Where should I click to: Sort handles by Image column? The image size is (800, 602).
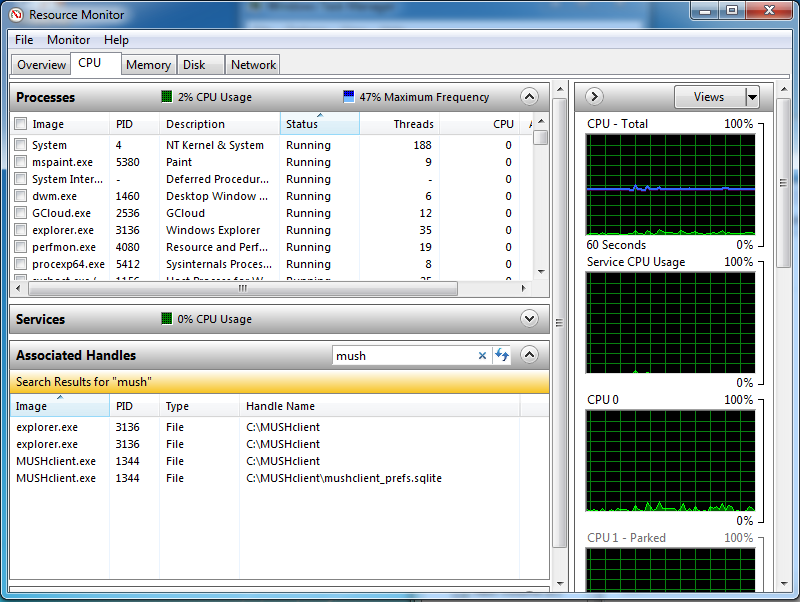click(60, 406)
